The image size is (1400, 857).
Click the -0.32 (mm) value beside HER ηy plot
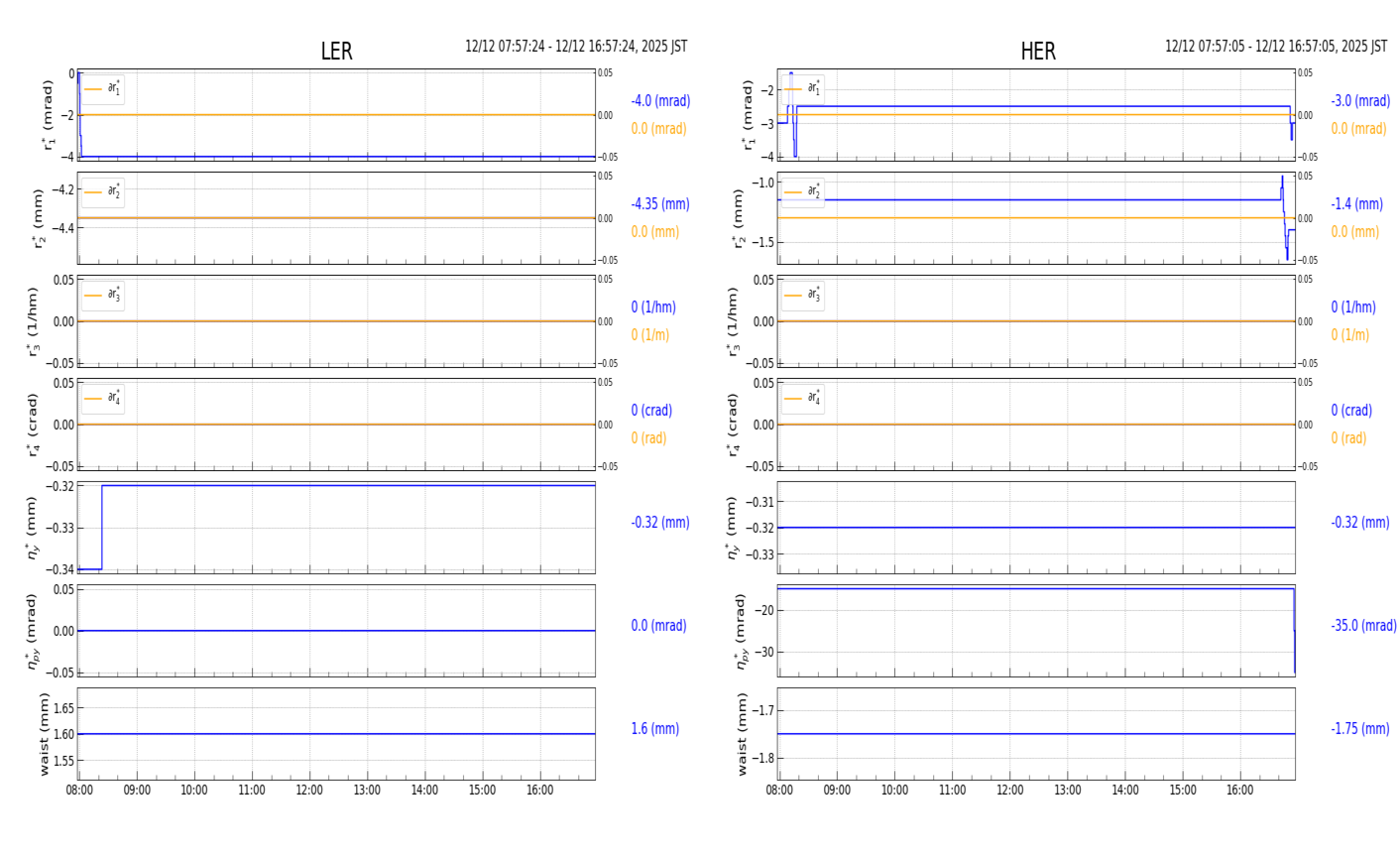1360,523
